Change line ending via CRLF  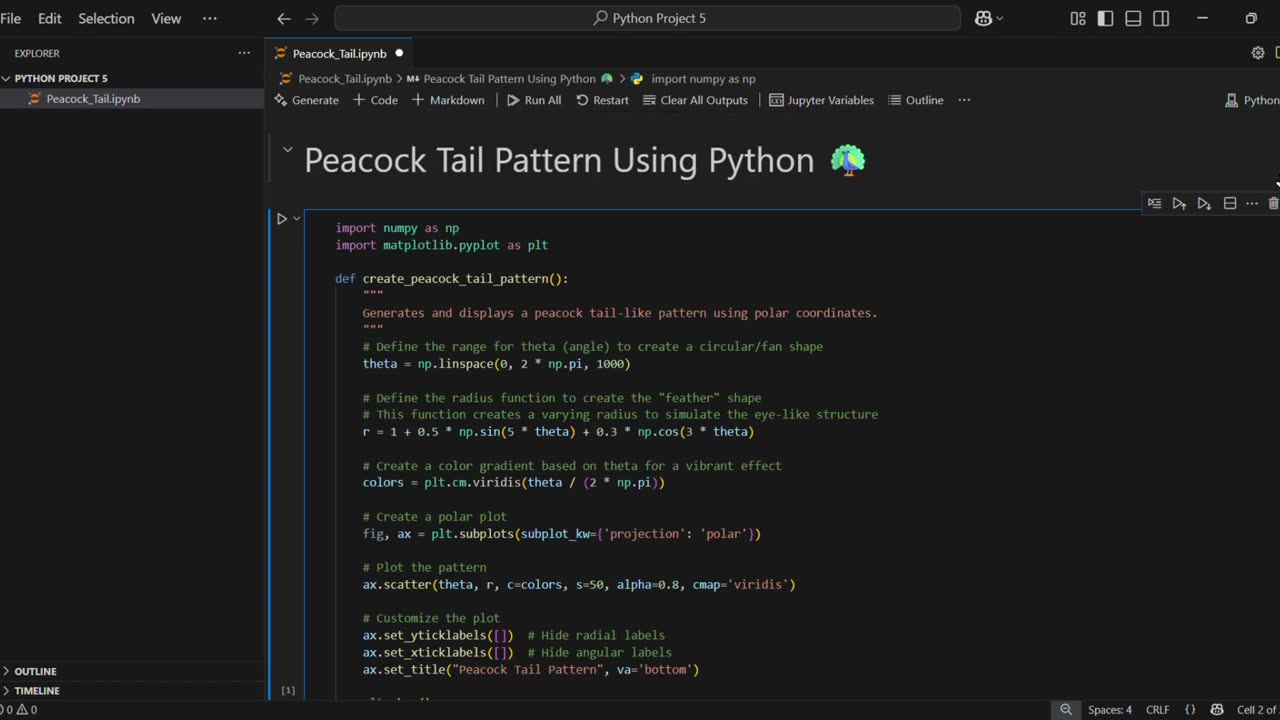point(1157,710)
